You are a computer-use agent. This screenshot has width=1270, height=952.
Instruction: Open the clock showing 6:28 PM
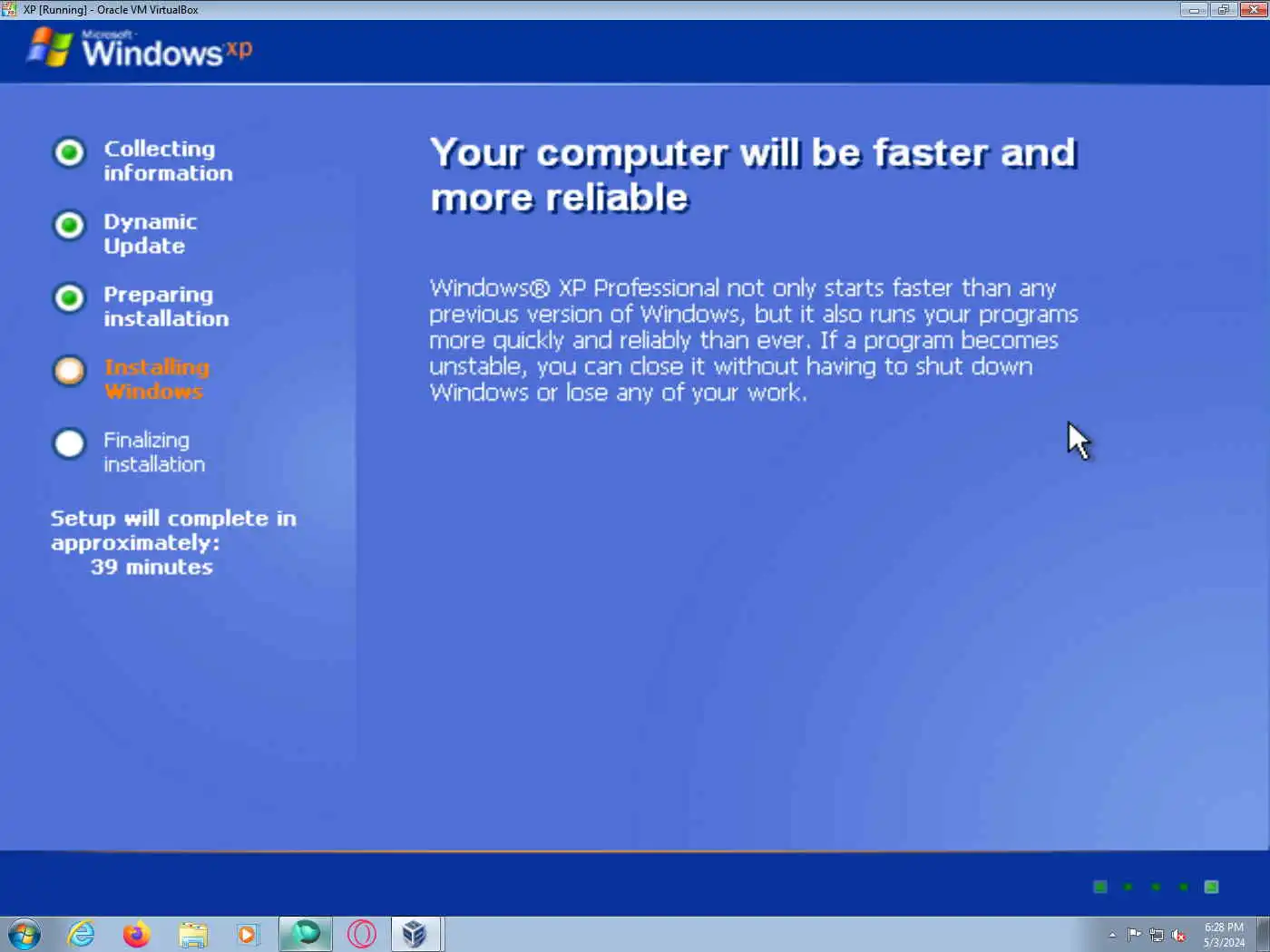click(x=1224, y=935)
